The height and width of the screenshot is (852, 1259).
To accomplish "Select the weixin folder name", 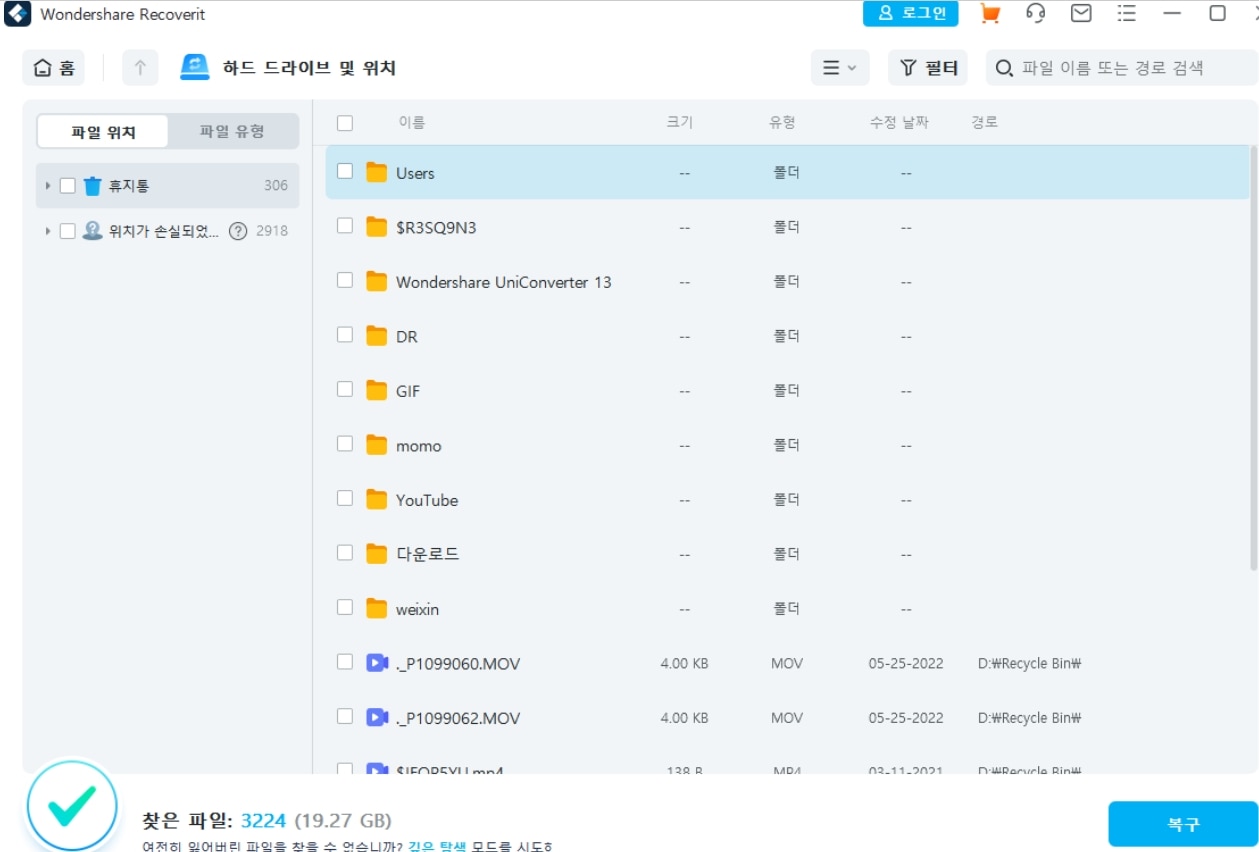I will [417, 609].
